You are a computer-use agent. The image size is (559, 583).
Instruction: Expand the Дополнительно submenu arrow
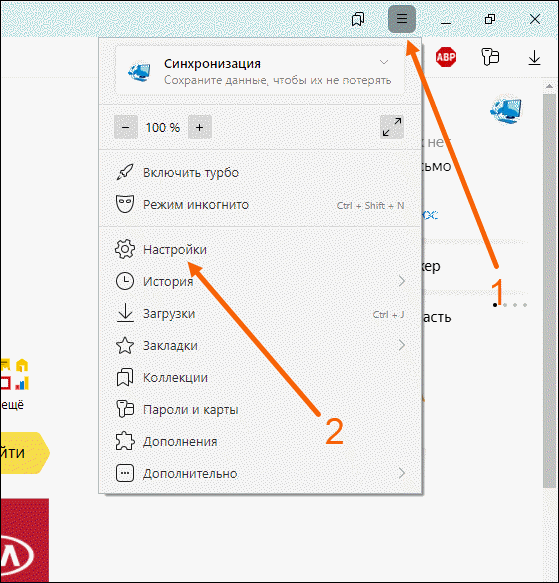pos(402,473)
